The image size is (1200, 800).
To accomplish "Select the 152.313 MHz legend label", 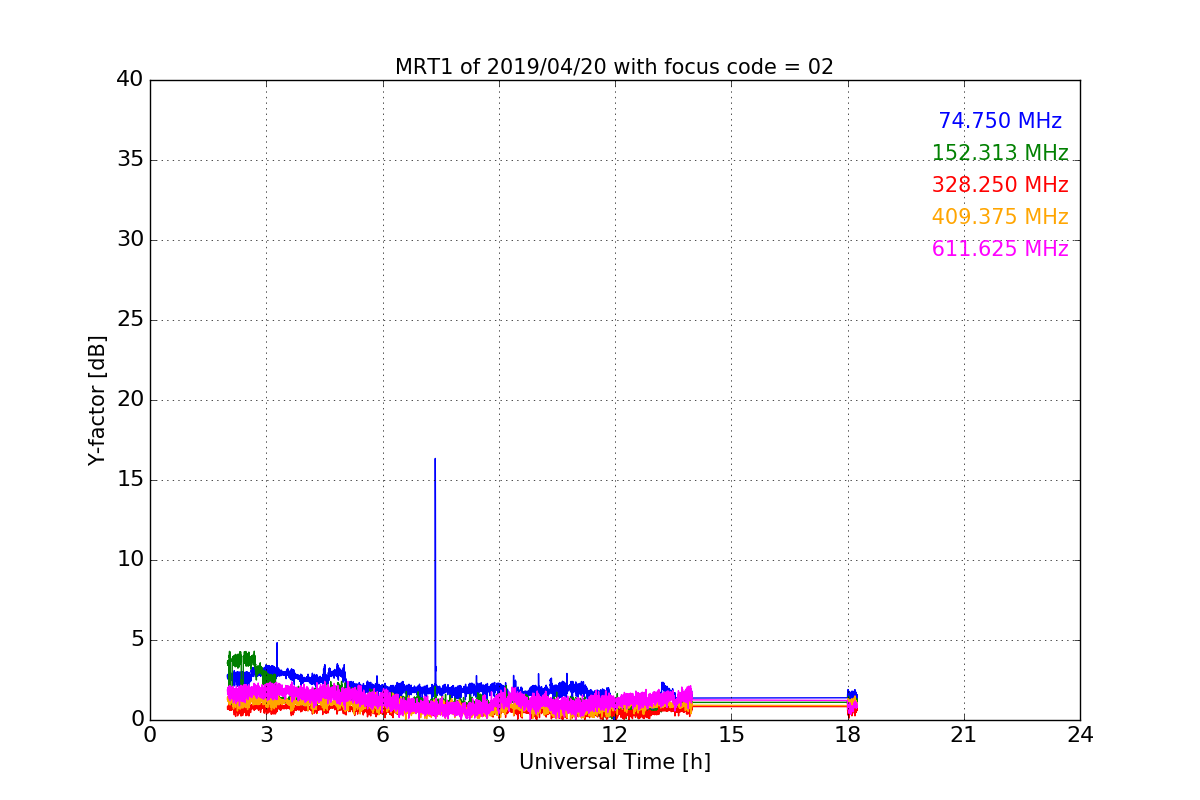I will (x=1000, y=153).
